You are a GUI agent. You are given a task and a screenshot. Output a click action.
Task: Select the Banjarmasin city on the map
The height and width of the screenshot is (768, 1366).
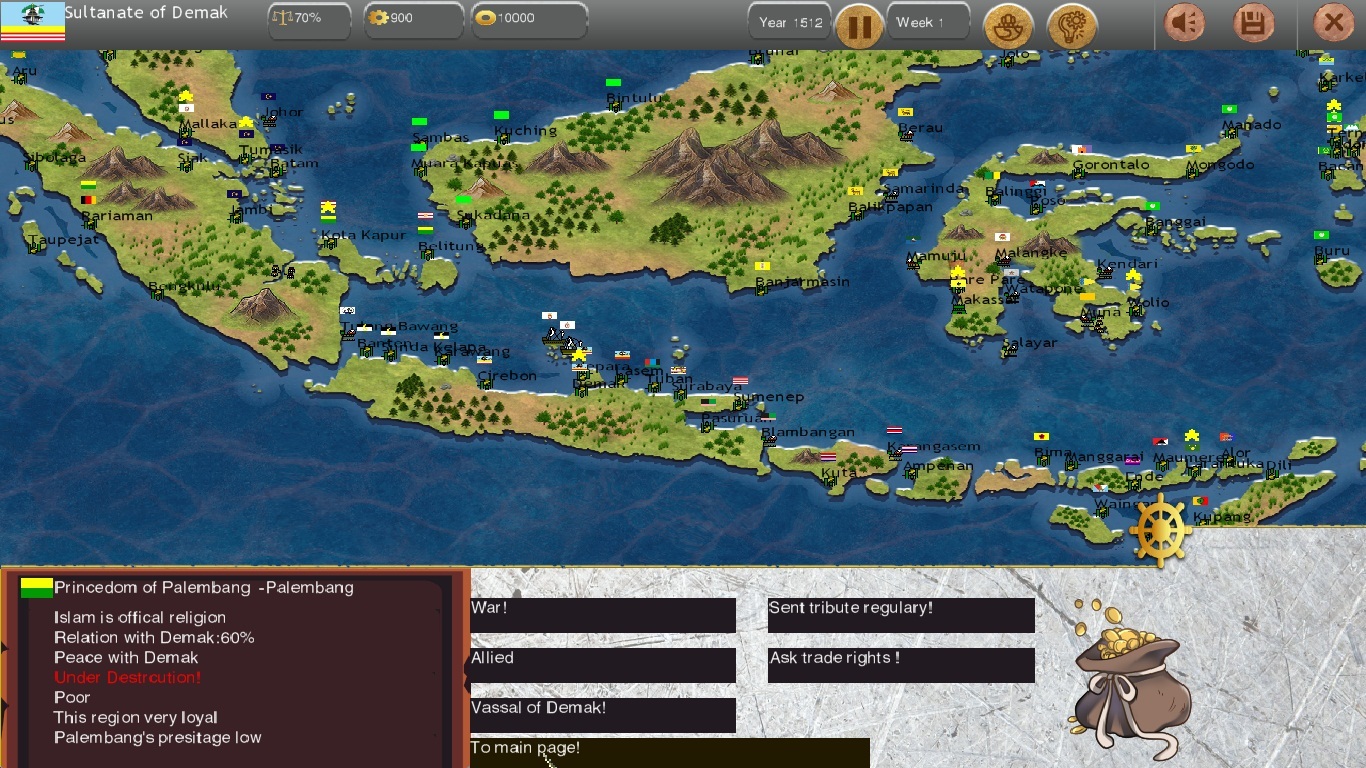(802, 282)
